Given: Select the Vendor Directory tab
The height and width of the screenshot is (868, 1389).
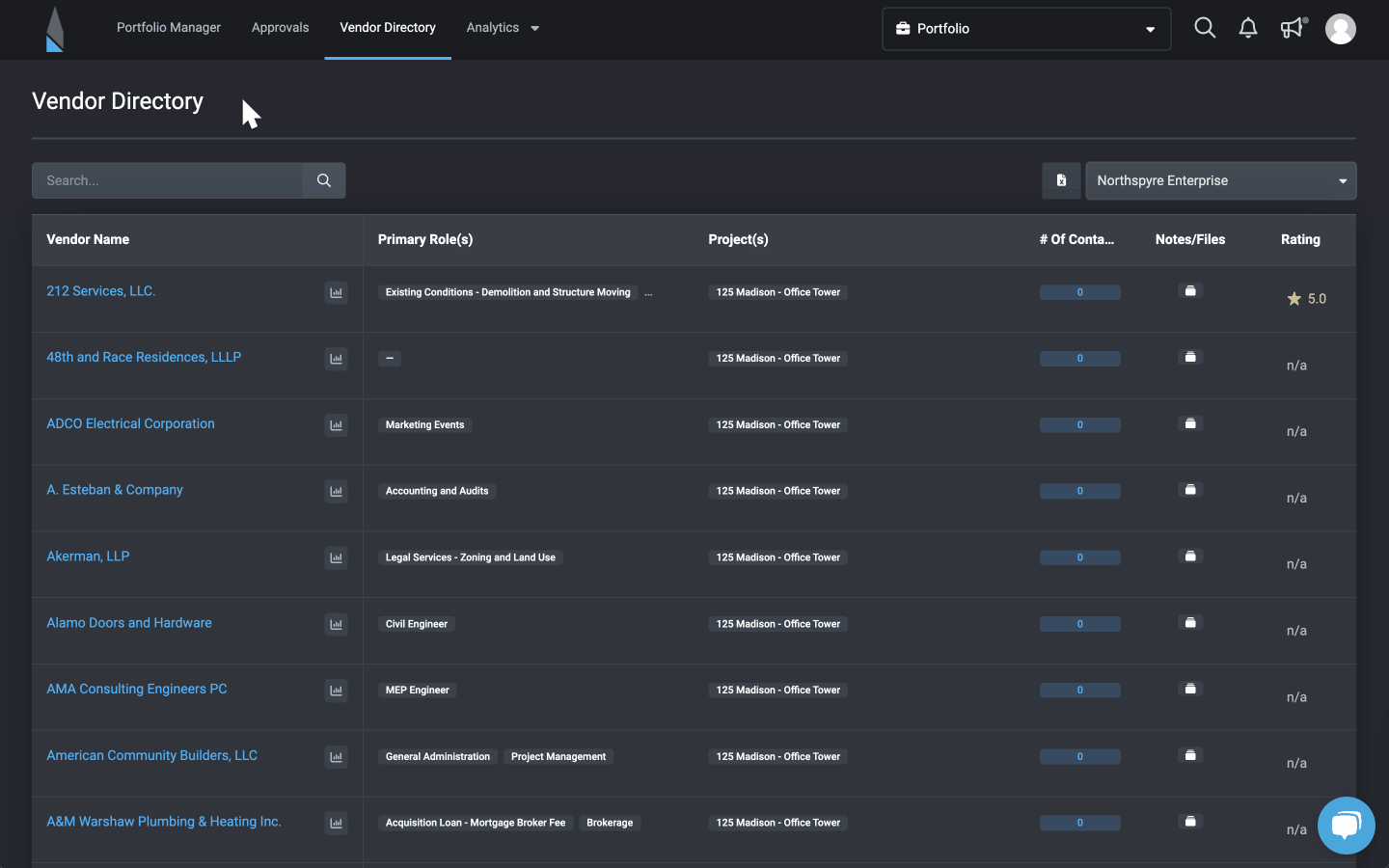Looking at the screenshot, I should (388, 28).
